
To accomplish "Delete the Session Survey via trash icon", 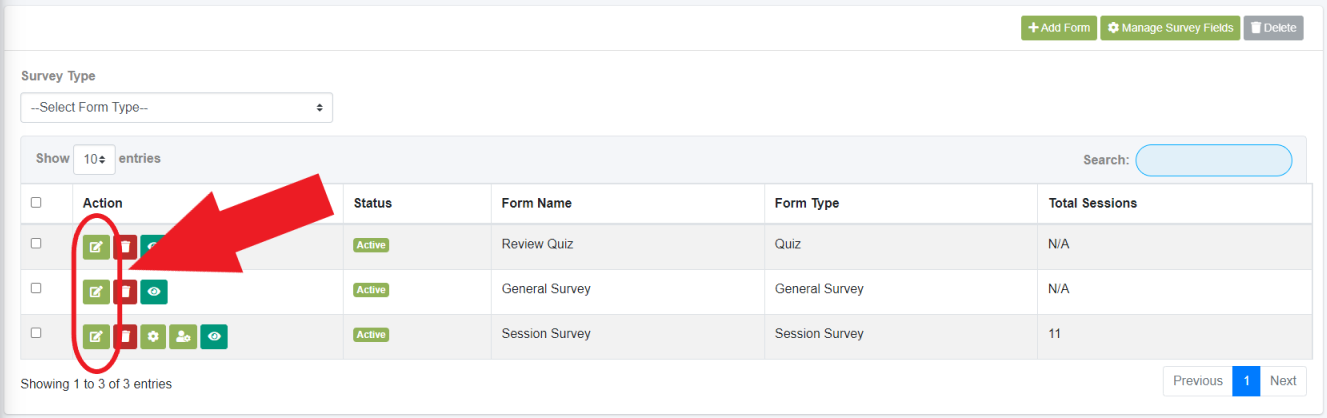I will point(125,337).
